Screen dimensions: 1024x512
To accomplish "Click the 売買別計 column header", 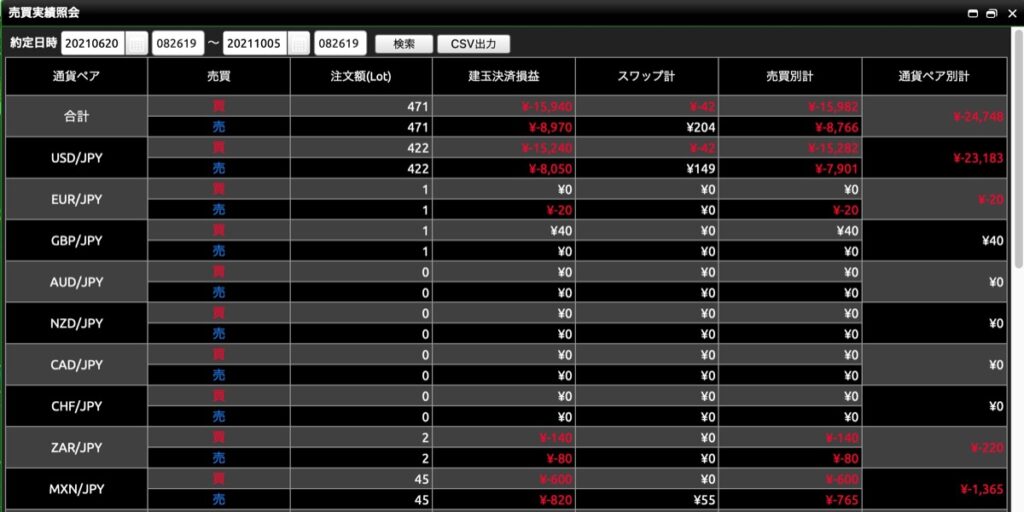I will (790, 76).
